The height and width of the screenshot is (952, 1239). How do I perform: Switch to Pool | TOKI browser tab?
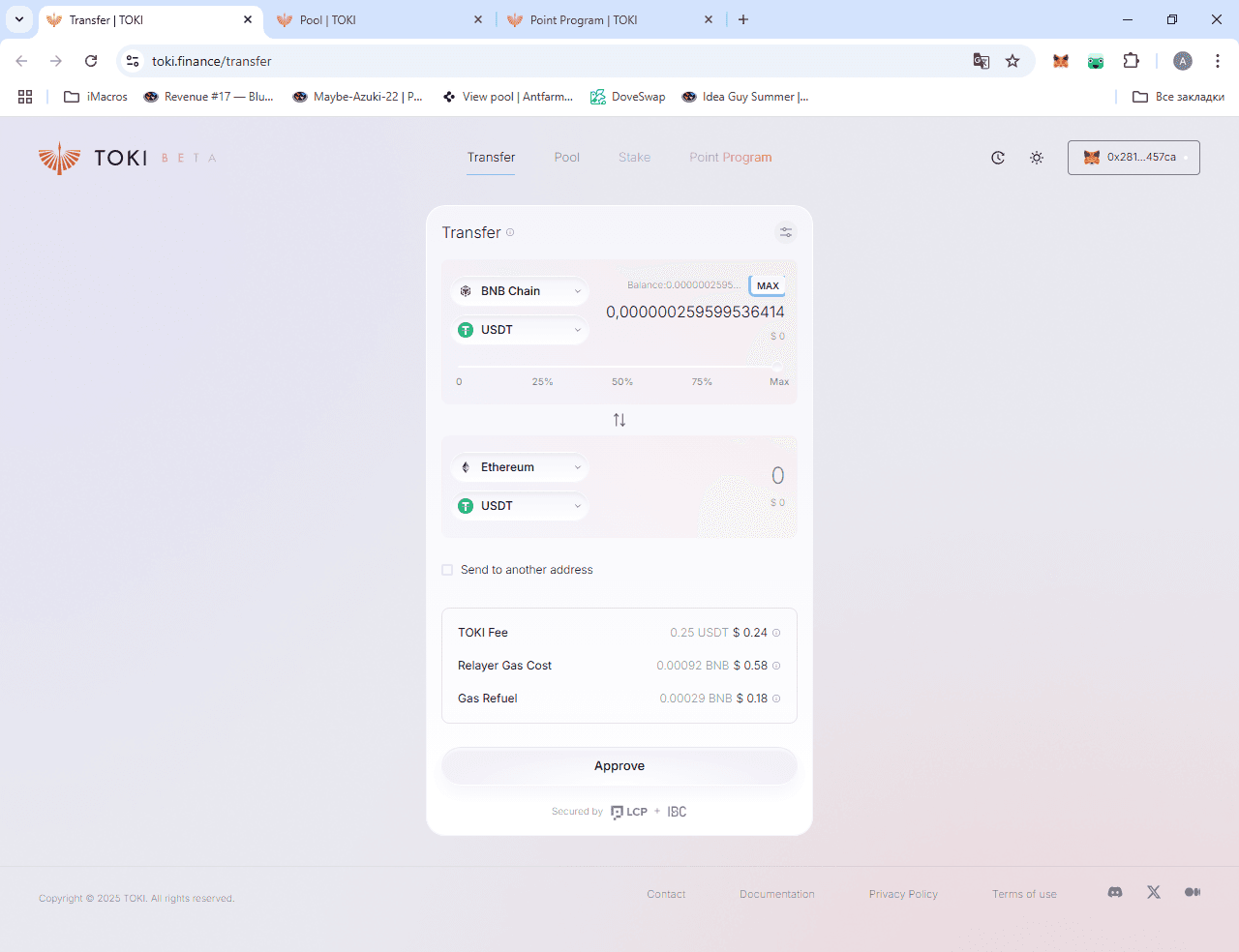pyautogui.click(x=378, y=20)
